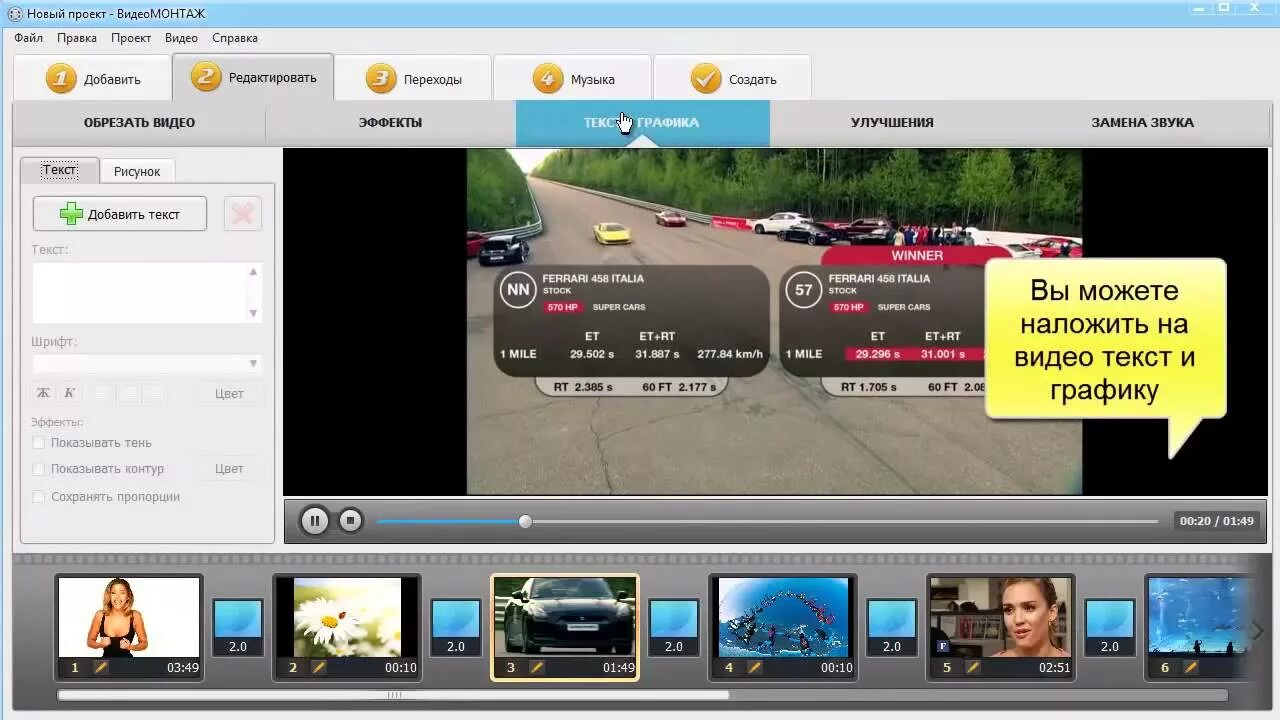Screen dimensions: 1280x720
Task: Click the text box scroll down arrow
Action: pyautogui.click(x=253, y=313)
